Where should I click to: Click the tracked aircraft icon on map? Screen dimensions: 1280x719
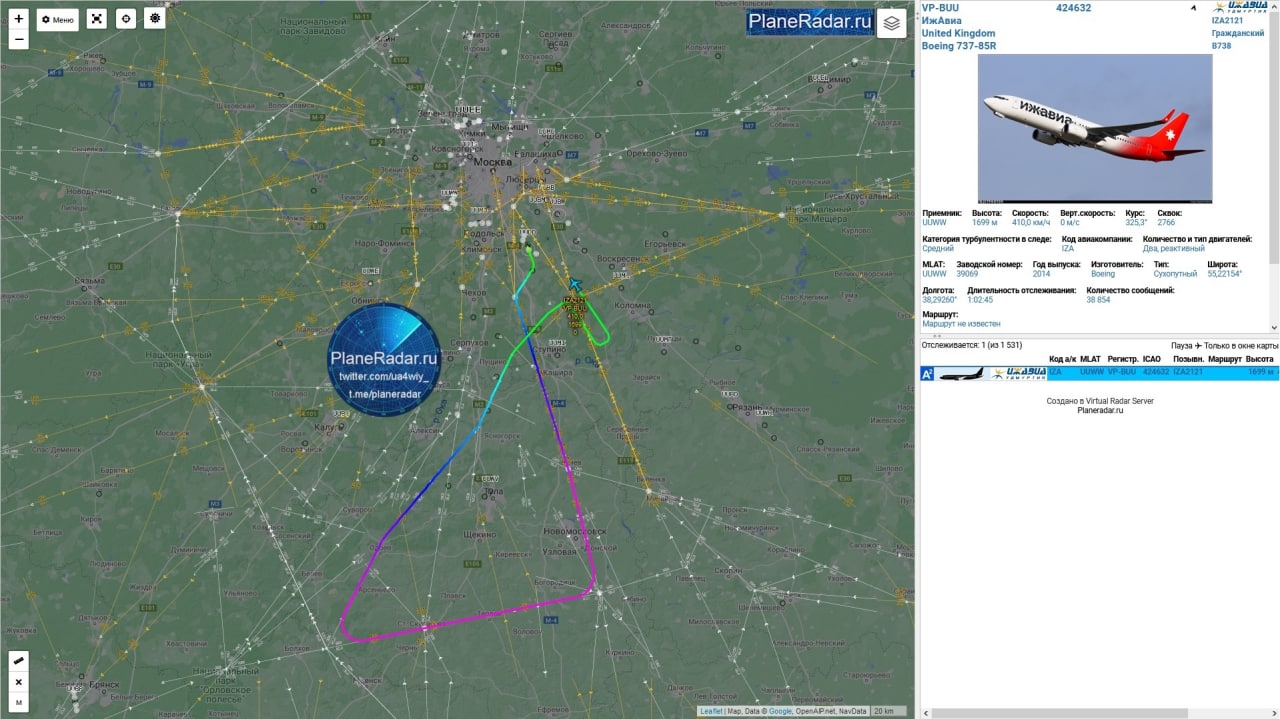click(x=574, y=286)
